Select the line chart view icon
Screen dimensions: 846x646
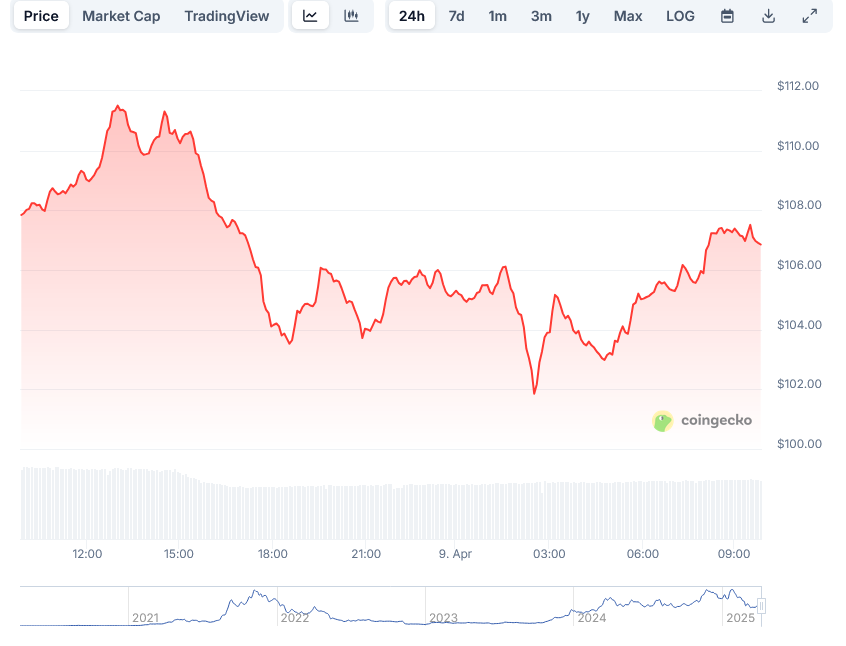pos(310,16)
